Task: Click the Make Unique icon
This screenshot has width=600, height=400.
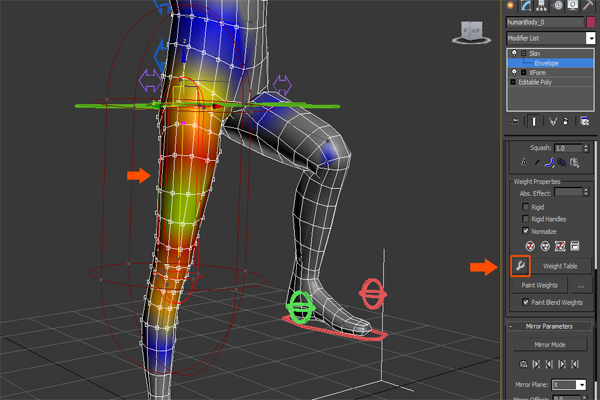Action: tap(553, 122)
